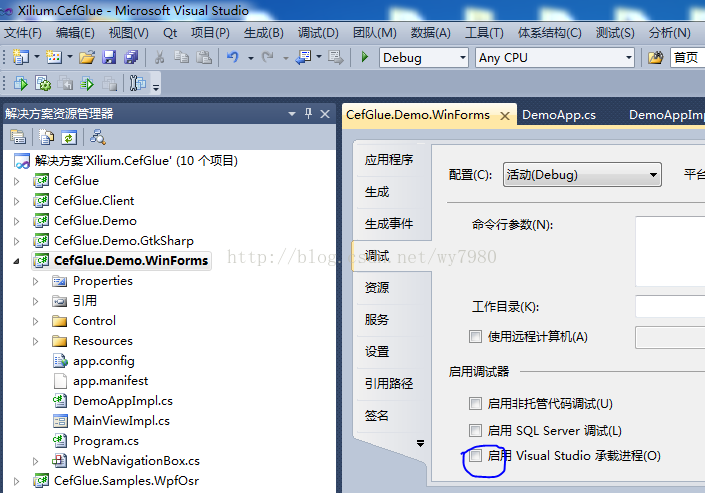Open the 工具(T) menu
The width and height of the screenshot is (705, 493).
click(x=484, y=33)
